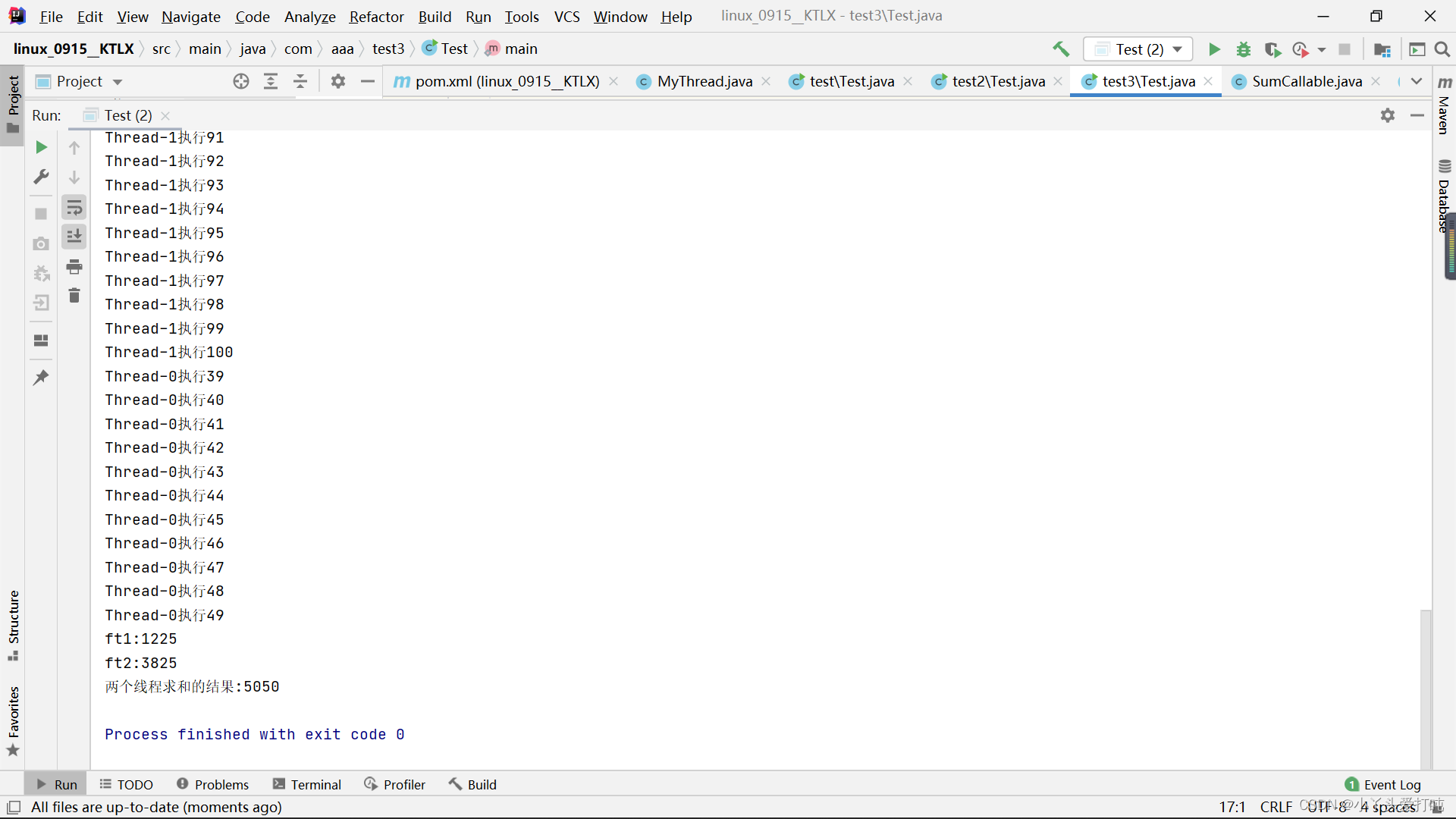Open run configuration wrench icon
1456x819 pixels.
[x=41, y=177]
